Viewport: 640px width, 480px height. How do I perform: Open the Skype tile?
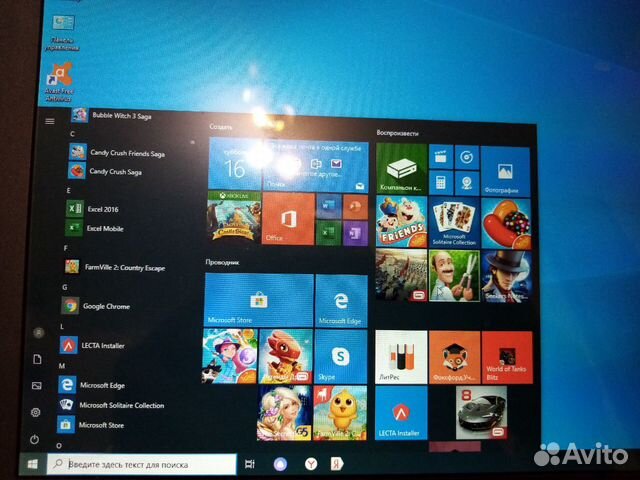(x=341, y=357)
